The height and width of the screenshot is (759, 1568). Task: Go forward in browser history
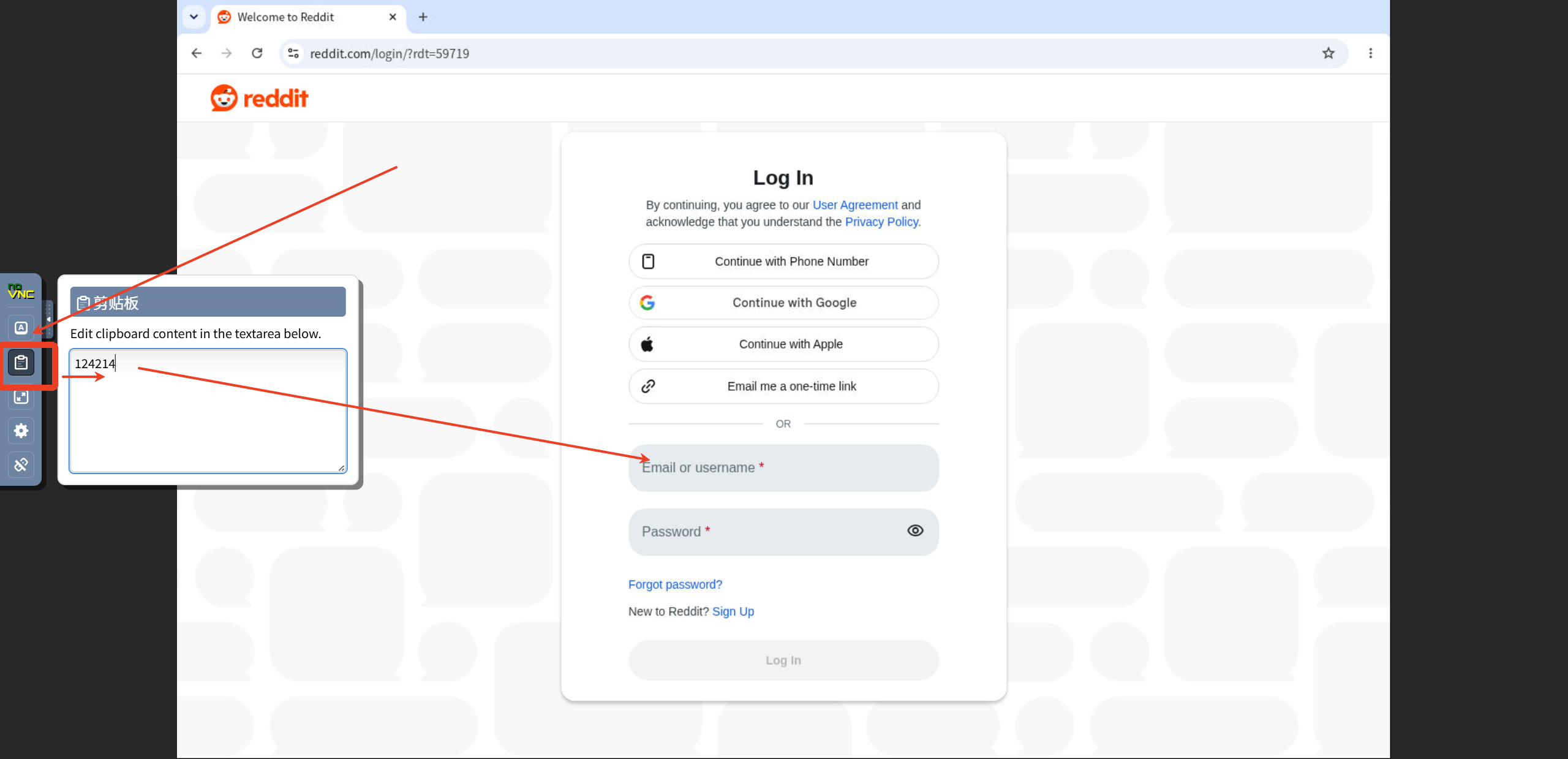pyautogui.click(x=227, y=53)
